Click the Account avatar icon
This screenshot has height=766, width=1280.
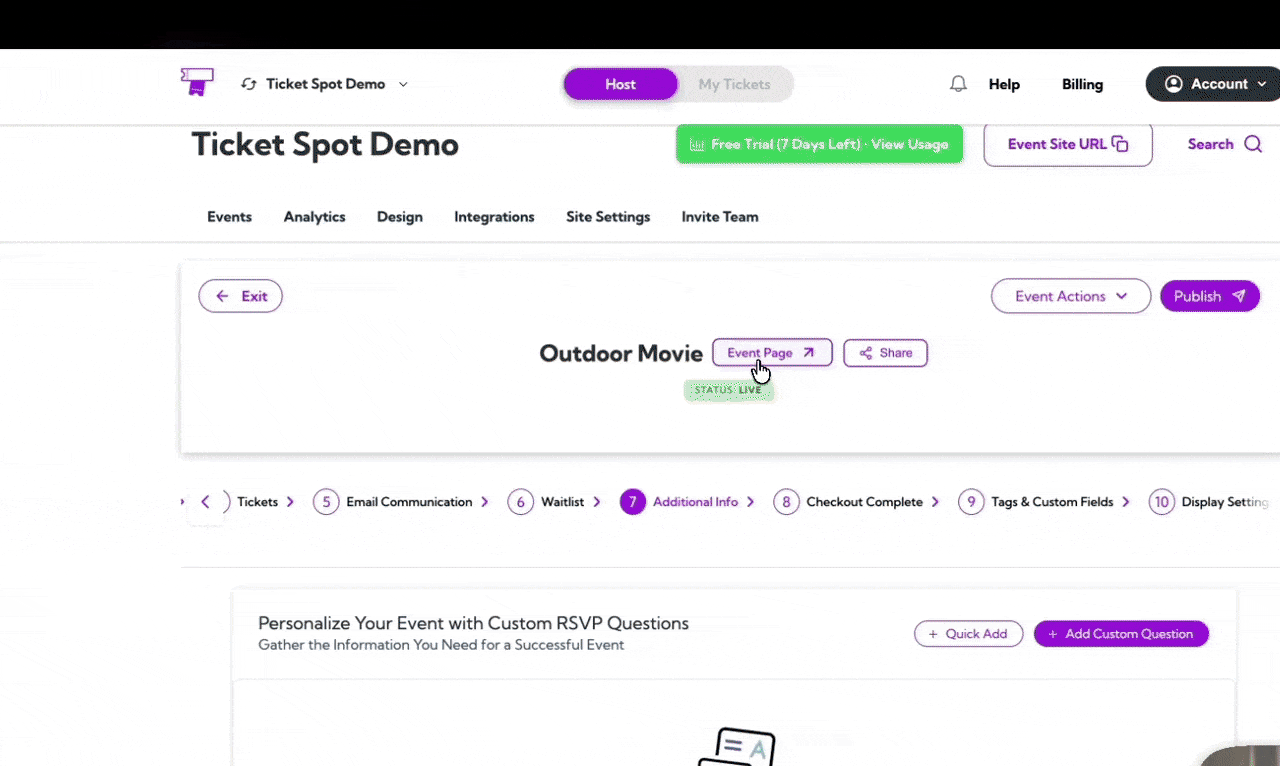pos(1173,84)
